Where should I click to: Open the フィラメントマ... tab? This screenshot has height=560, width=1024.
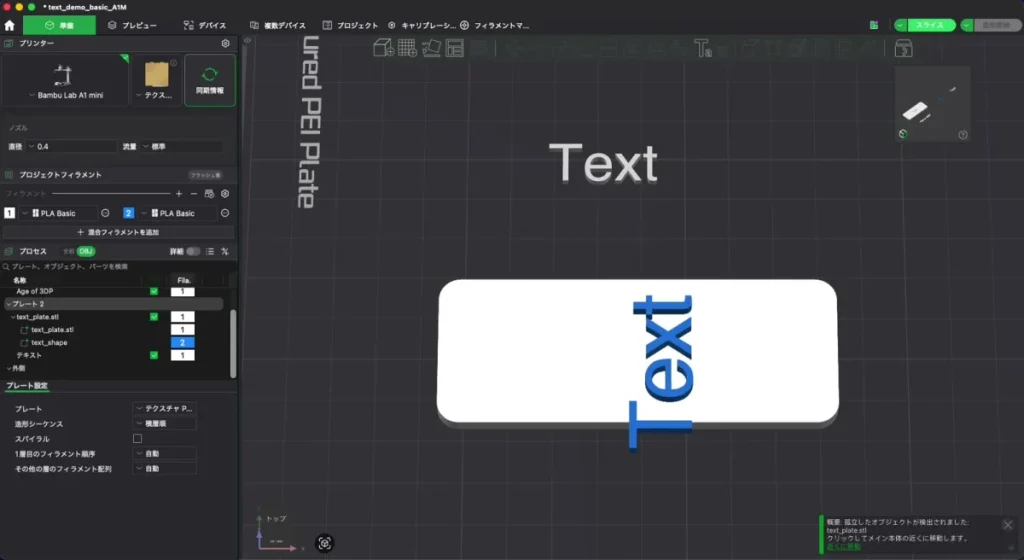tap(495, 25)
